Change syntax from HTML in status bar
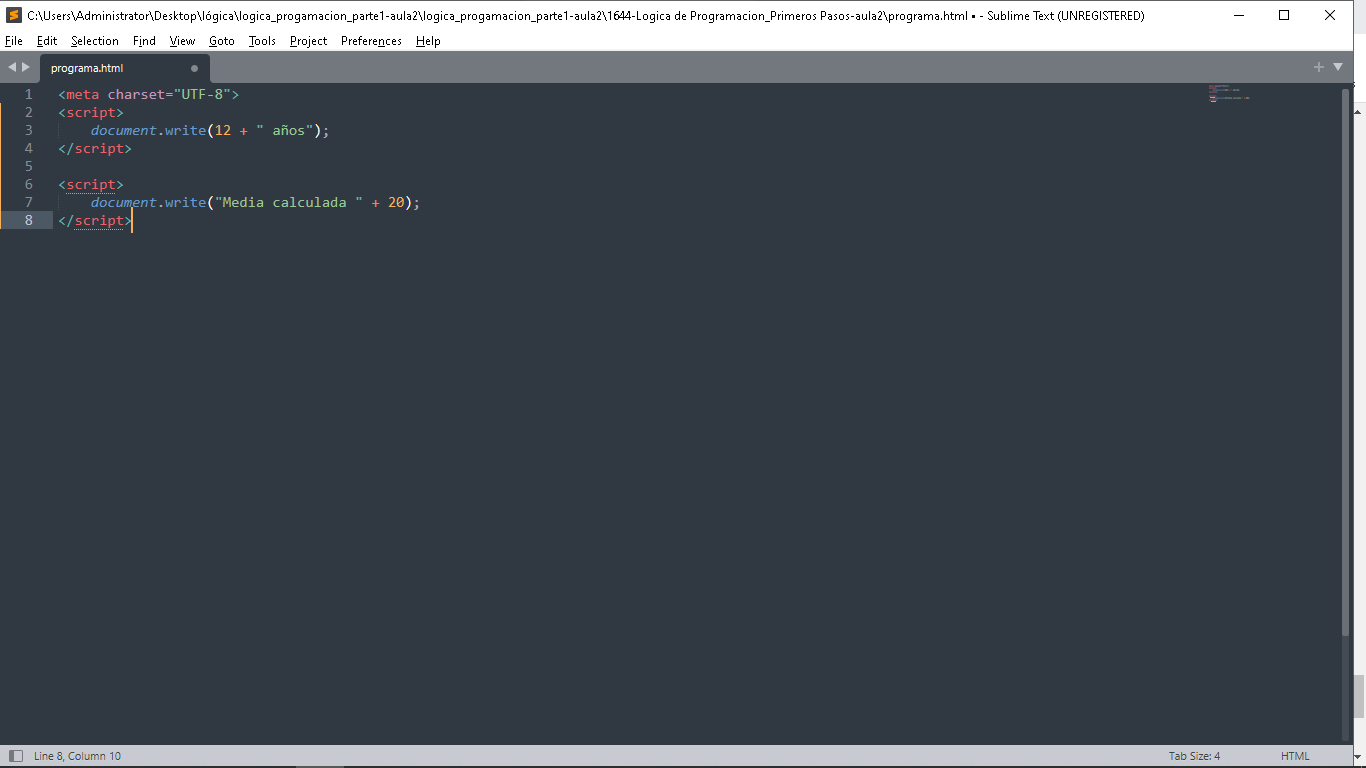 (x=1295, y=756)
